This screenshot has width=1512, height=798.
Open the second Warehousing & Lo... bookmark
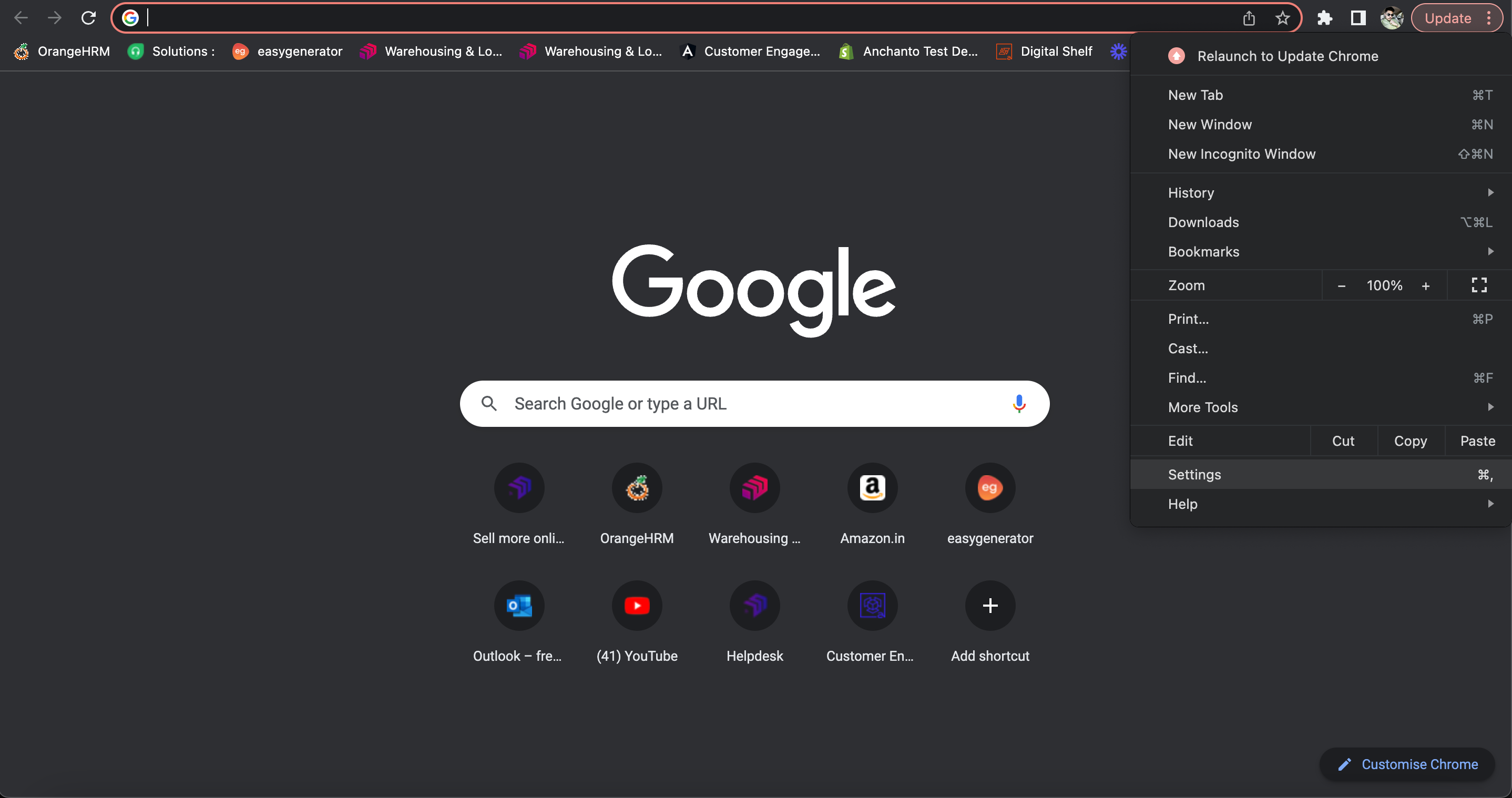[x=591, y=52]
